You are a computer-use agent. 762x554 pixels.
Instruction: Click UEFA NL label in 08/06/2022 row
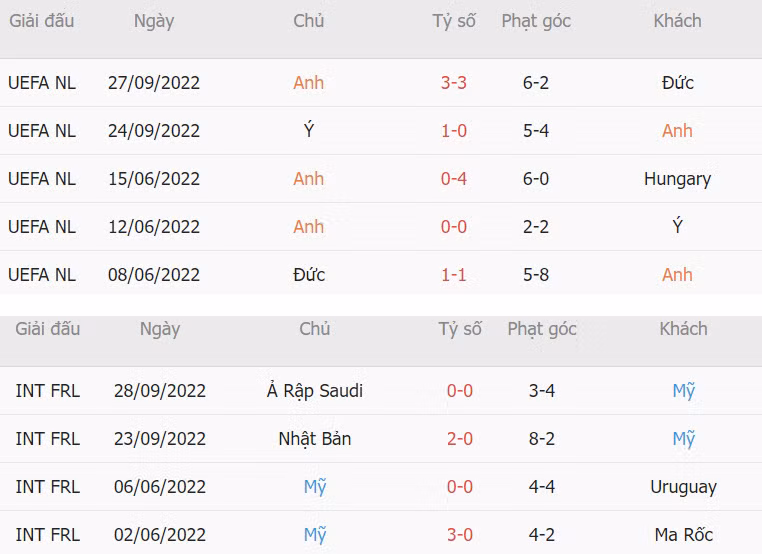click(42, 275)
